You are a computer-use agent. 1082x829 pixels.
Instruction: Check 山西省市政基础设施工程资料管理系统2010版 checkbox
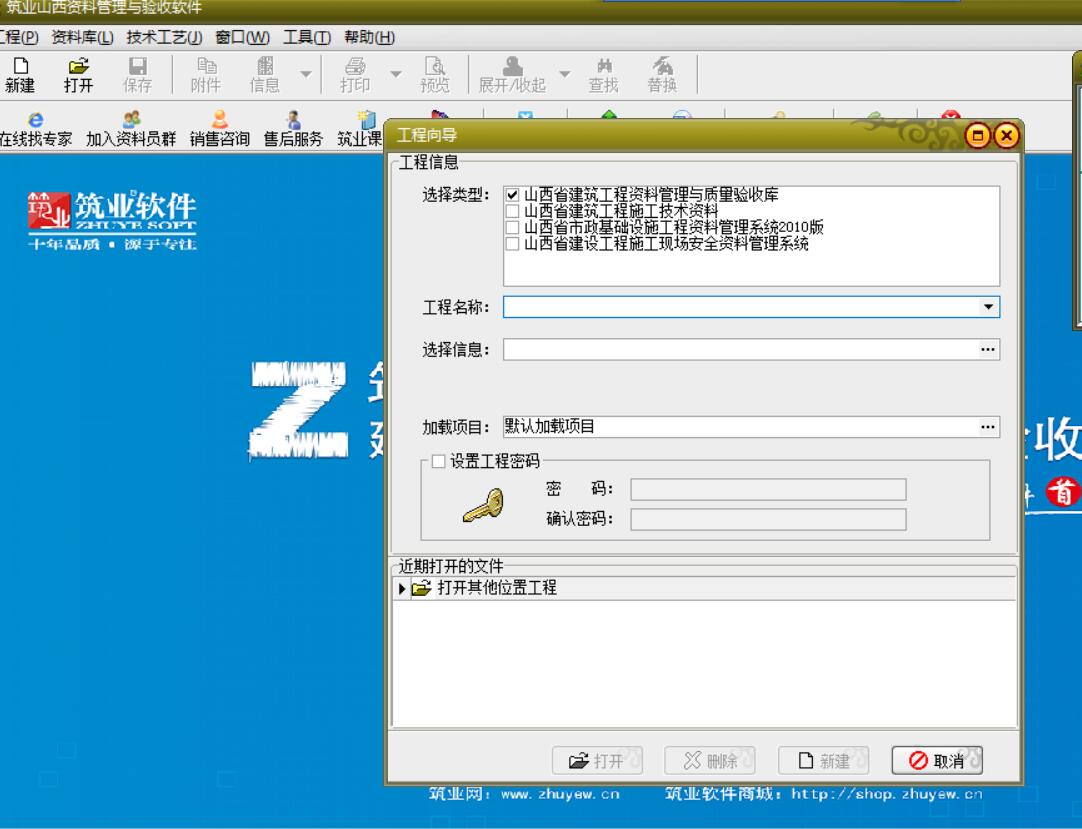point(512,227)
